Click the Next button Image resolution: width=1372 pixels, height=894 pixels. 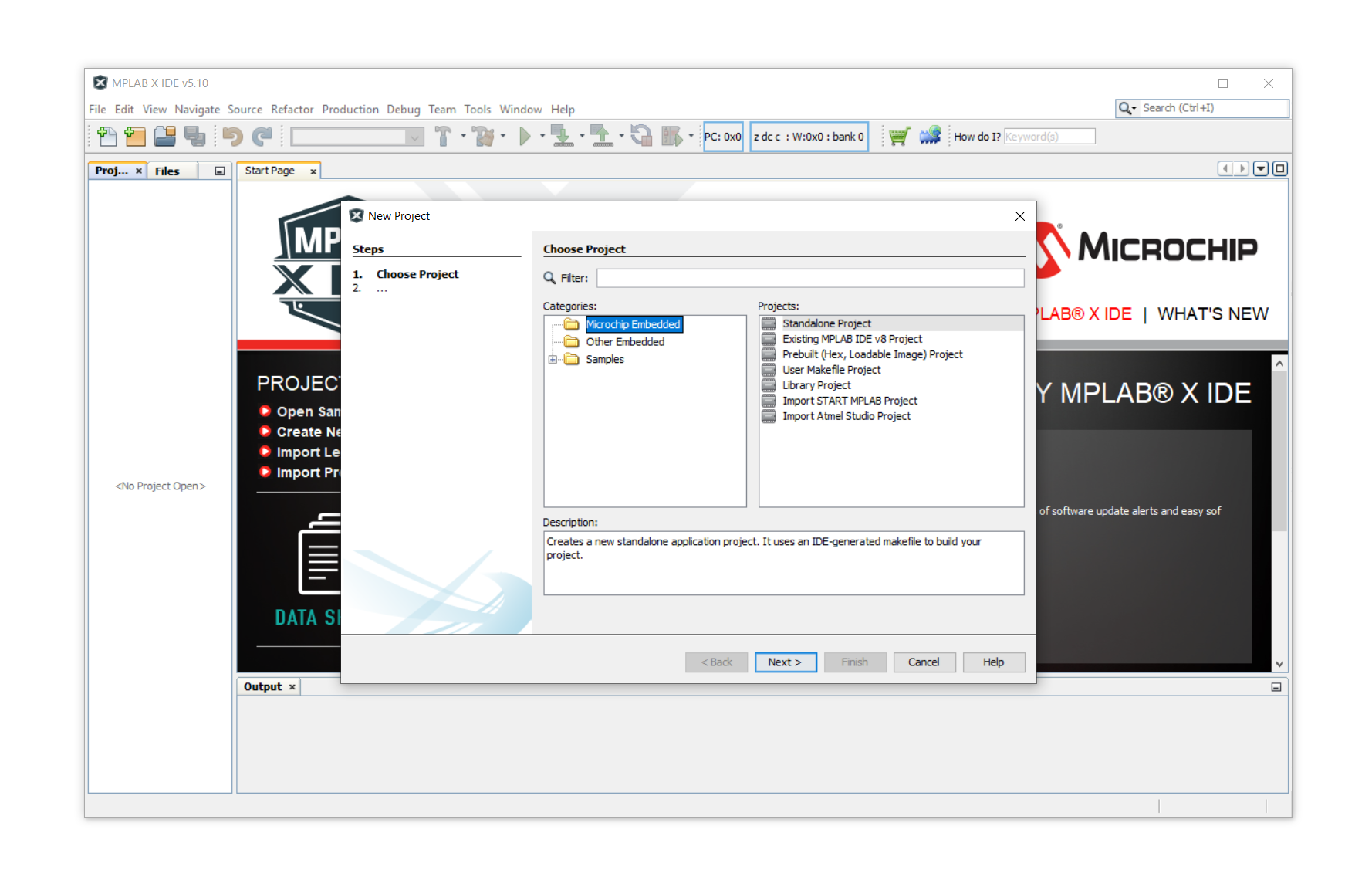(785, 662)
